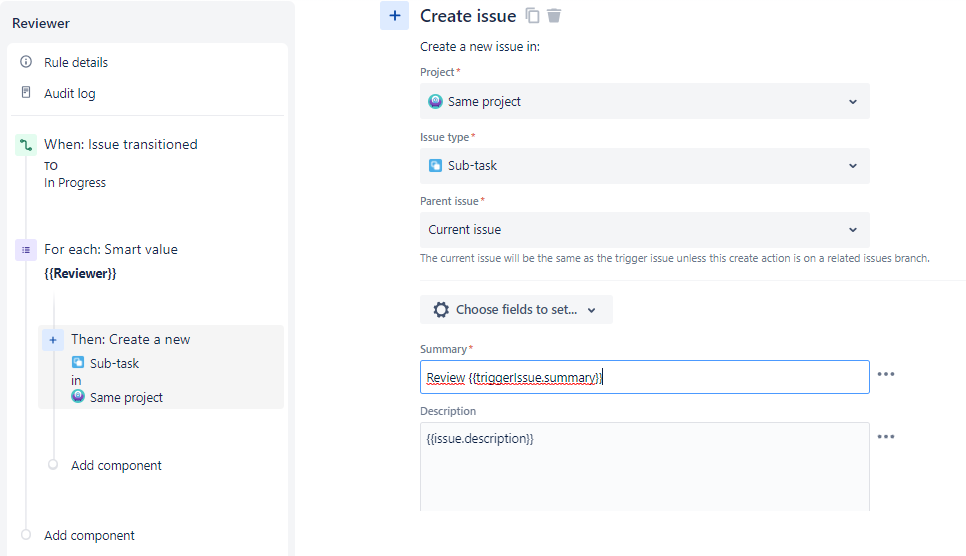966x556 pixels.
Task: Click the Audit log document icon
Action: pos(26,92)
